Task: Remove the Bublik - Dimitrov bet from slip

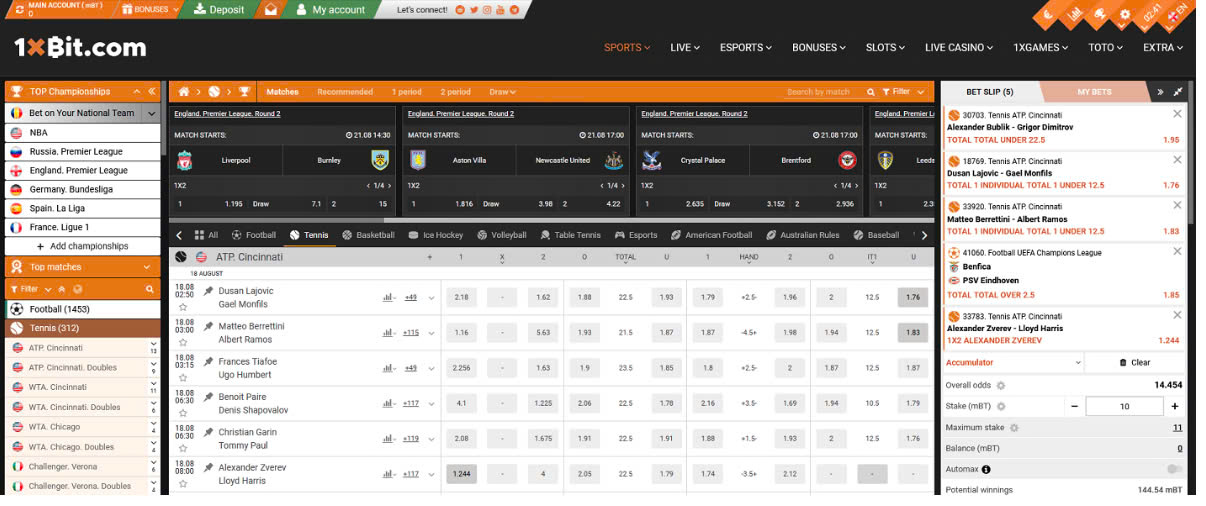Action: click(x=1177, y=115)
